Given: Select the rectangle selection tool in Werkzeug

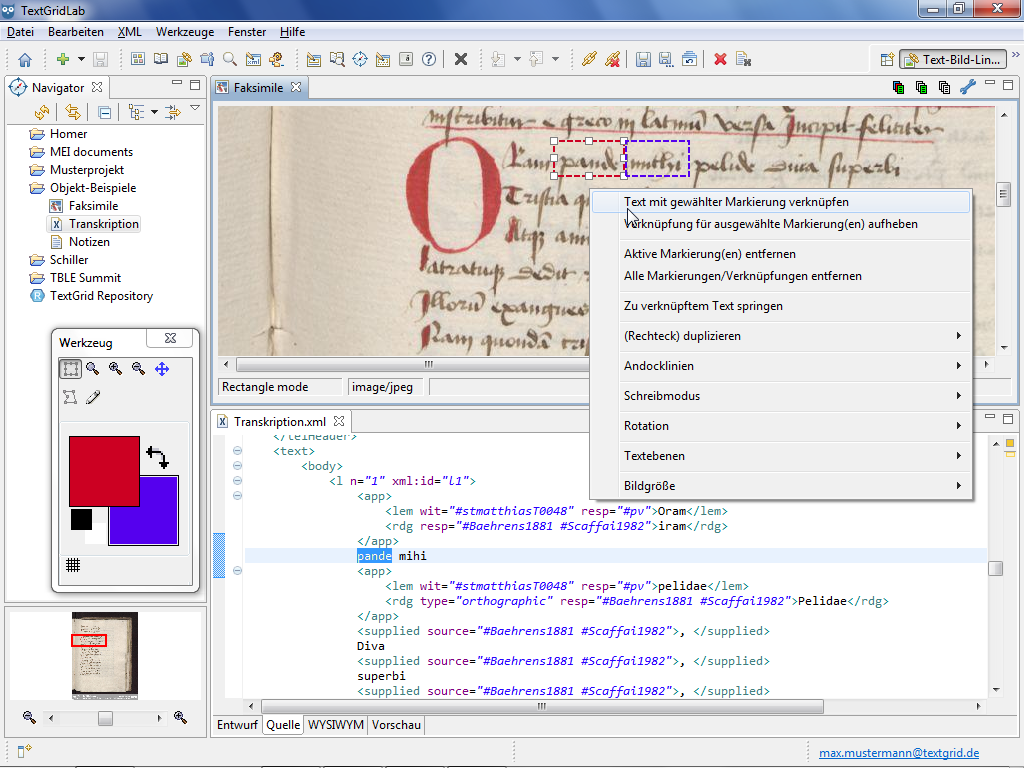Looking at the screenshot, I should (x=70, y=369).
